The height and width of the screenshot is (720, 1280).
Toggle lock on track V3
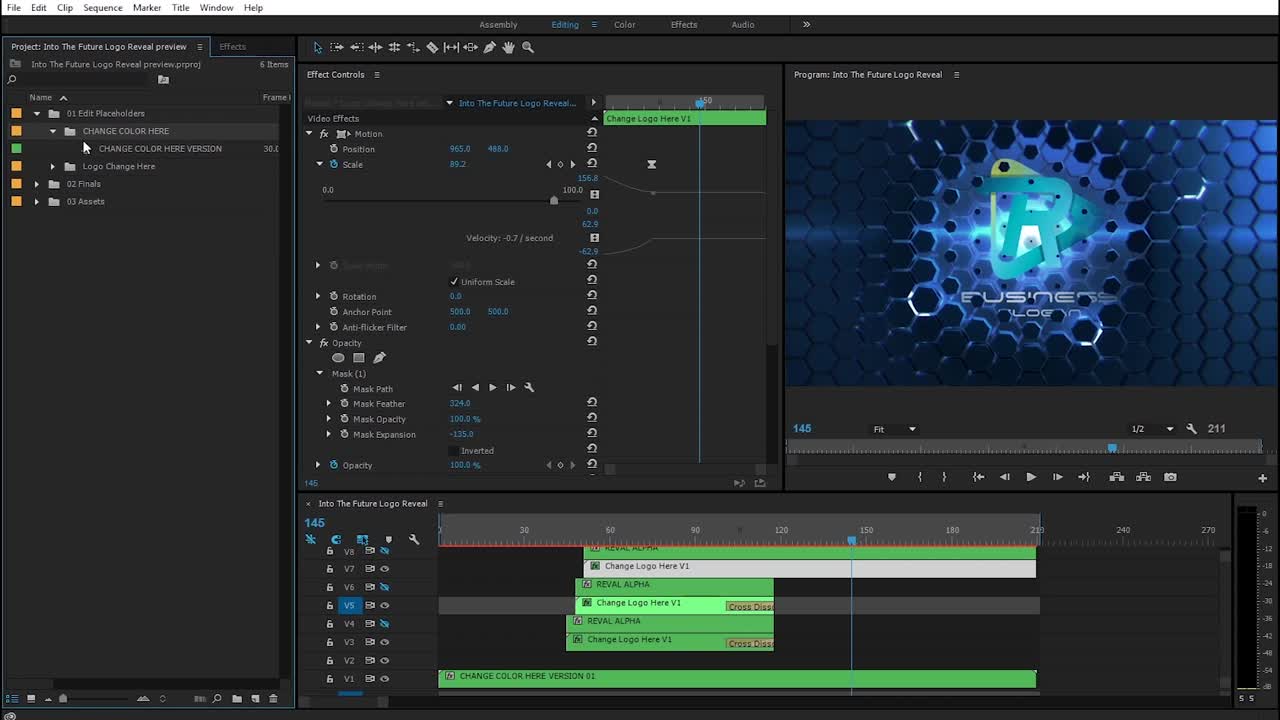point(330,642)
